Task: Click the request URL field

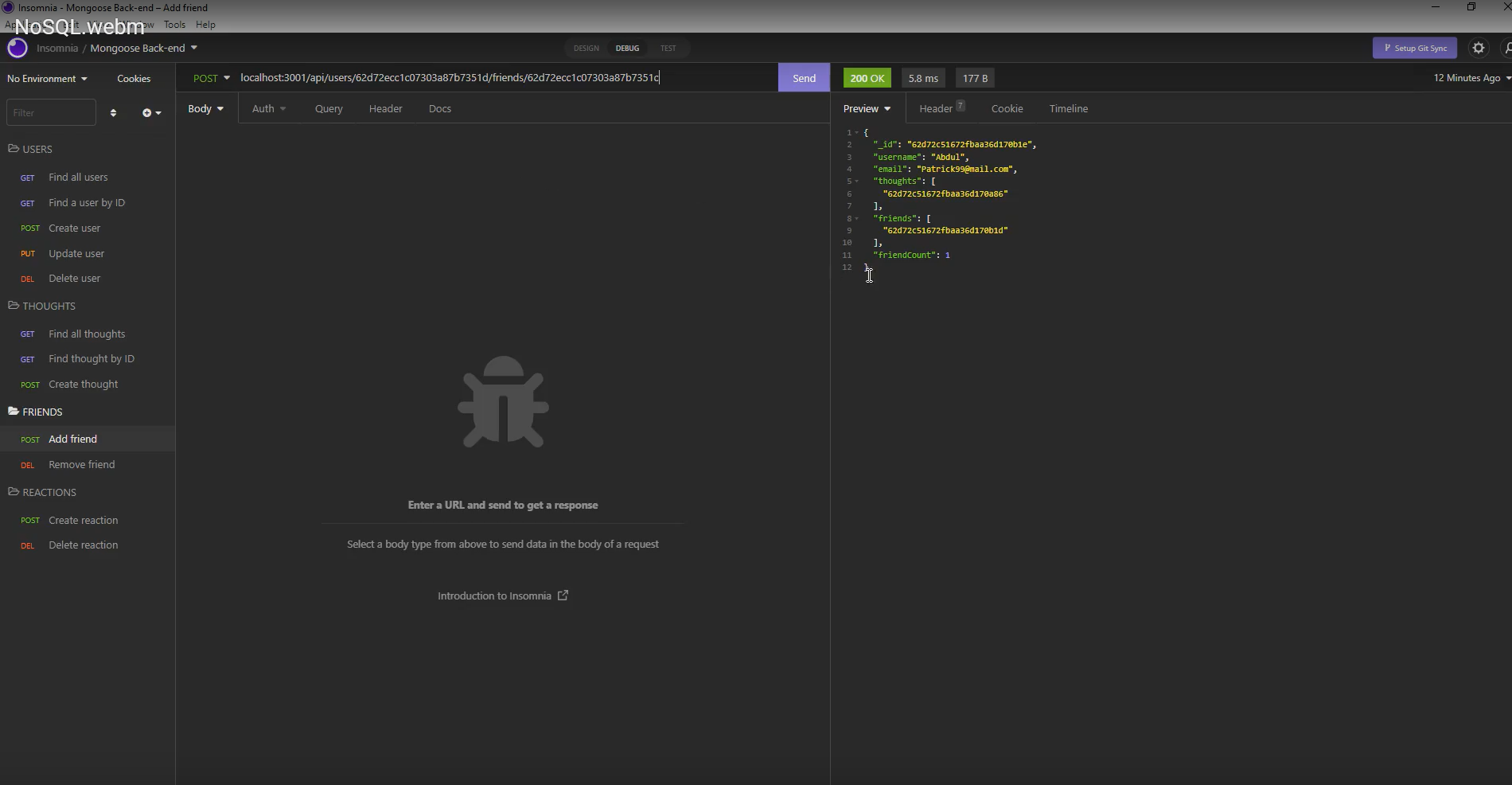Action: click(506, 78)
